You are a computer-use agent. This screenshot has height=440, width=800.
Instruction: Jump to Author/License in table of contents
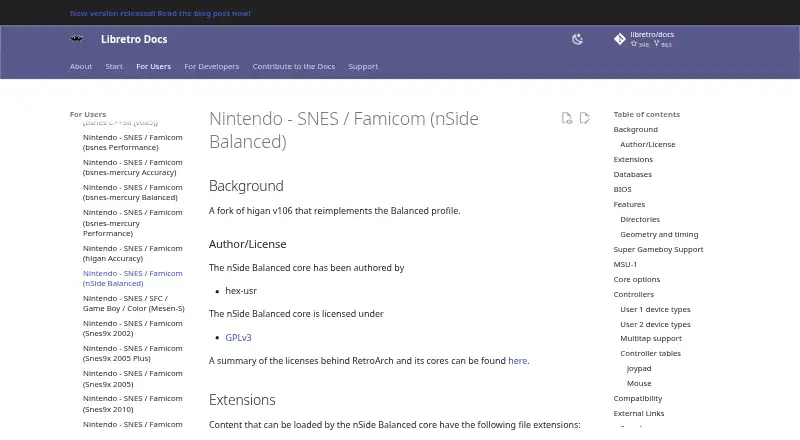click(647, 144)
